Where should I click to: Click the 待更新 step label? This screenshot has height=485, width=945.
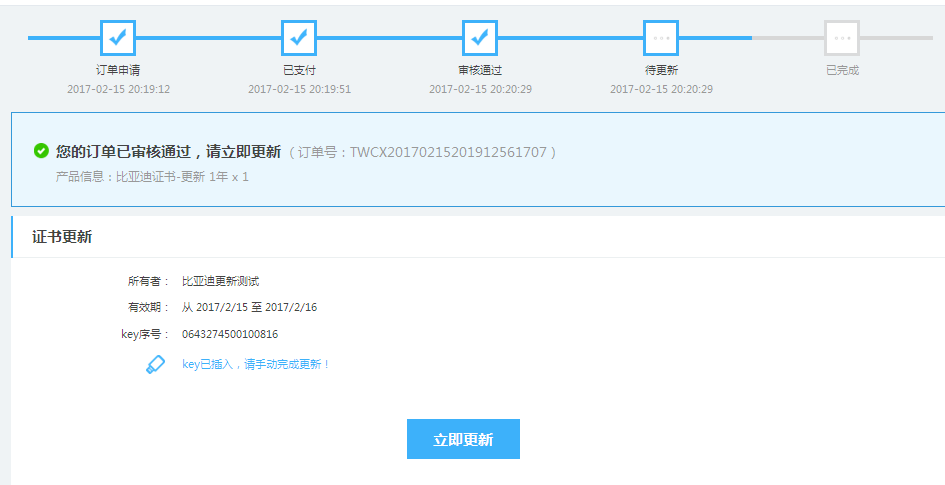tap(661, 71)
